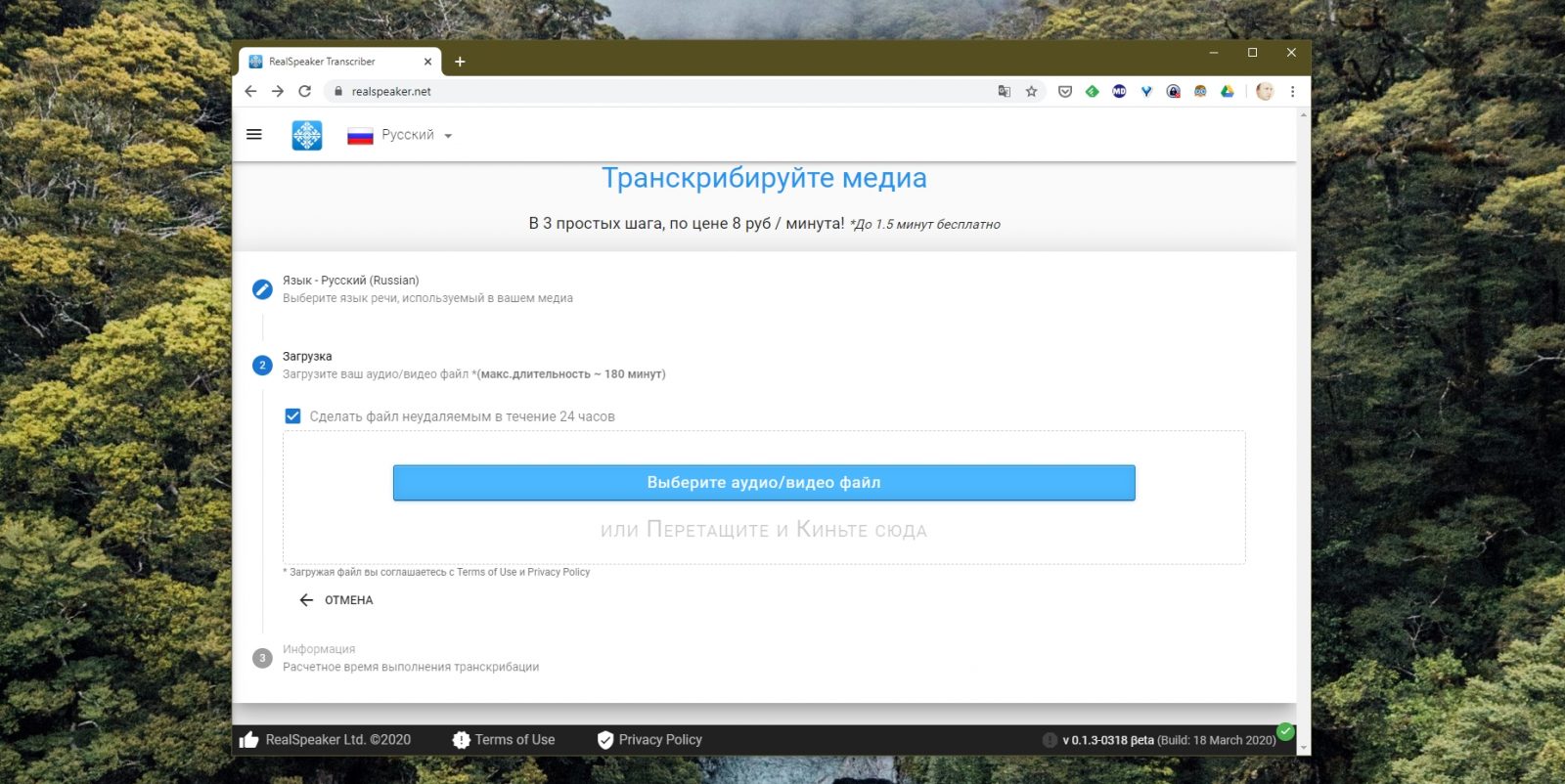Click the Pocket extension icon
1565x784 pixels.
pos(1065,91)
